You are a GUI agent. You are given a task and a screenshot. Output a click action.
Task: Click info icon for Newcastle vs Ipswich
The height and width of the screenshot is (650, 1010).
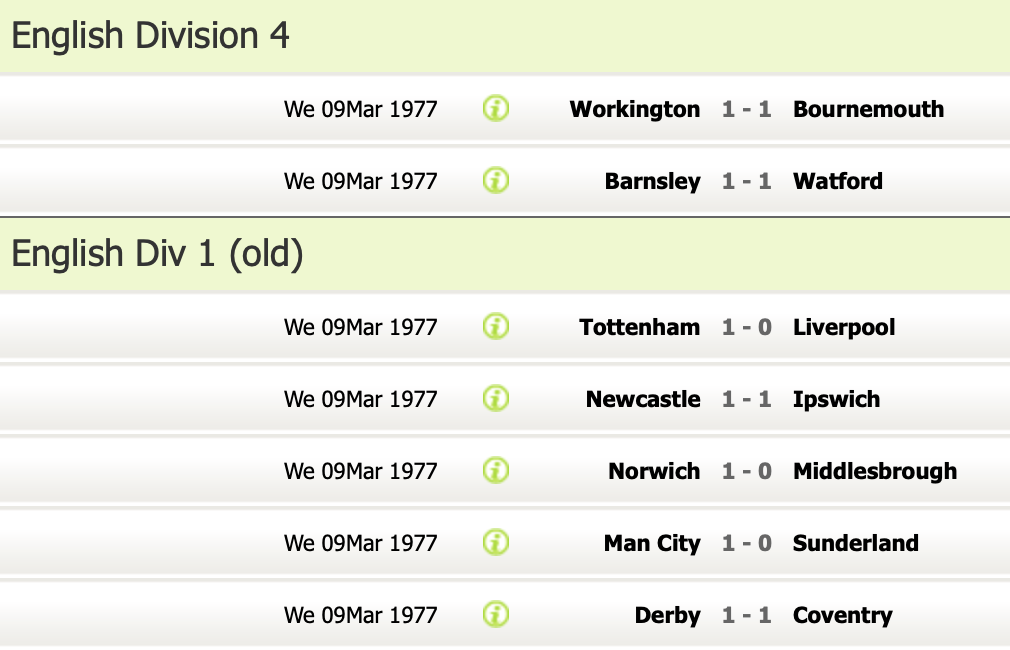(x=496, y=399)
